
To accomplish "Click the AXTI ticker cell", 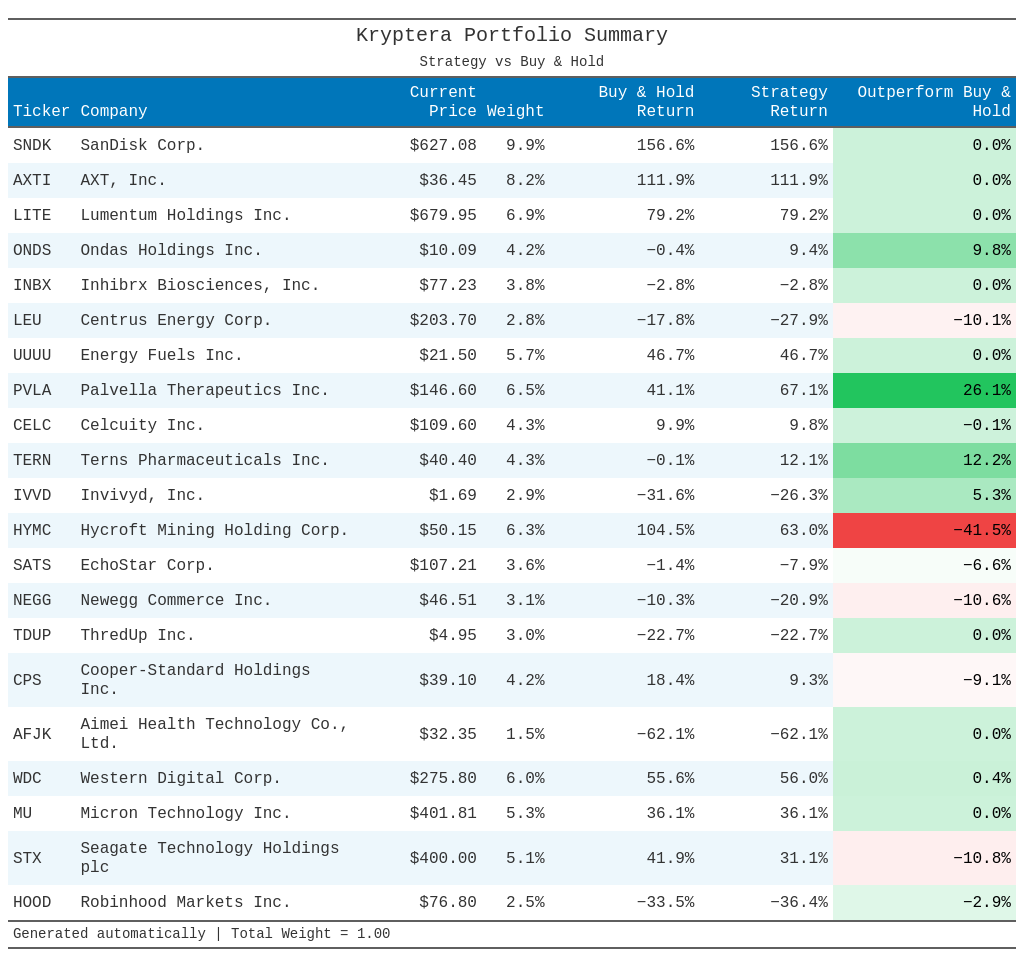I will 32,180.
